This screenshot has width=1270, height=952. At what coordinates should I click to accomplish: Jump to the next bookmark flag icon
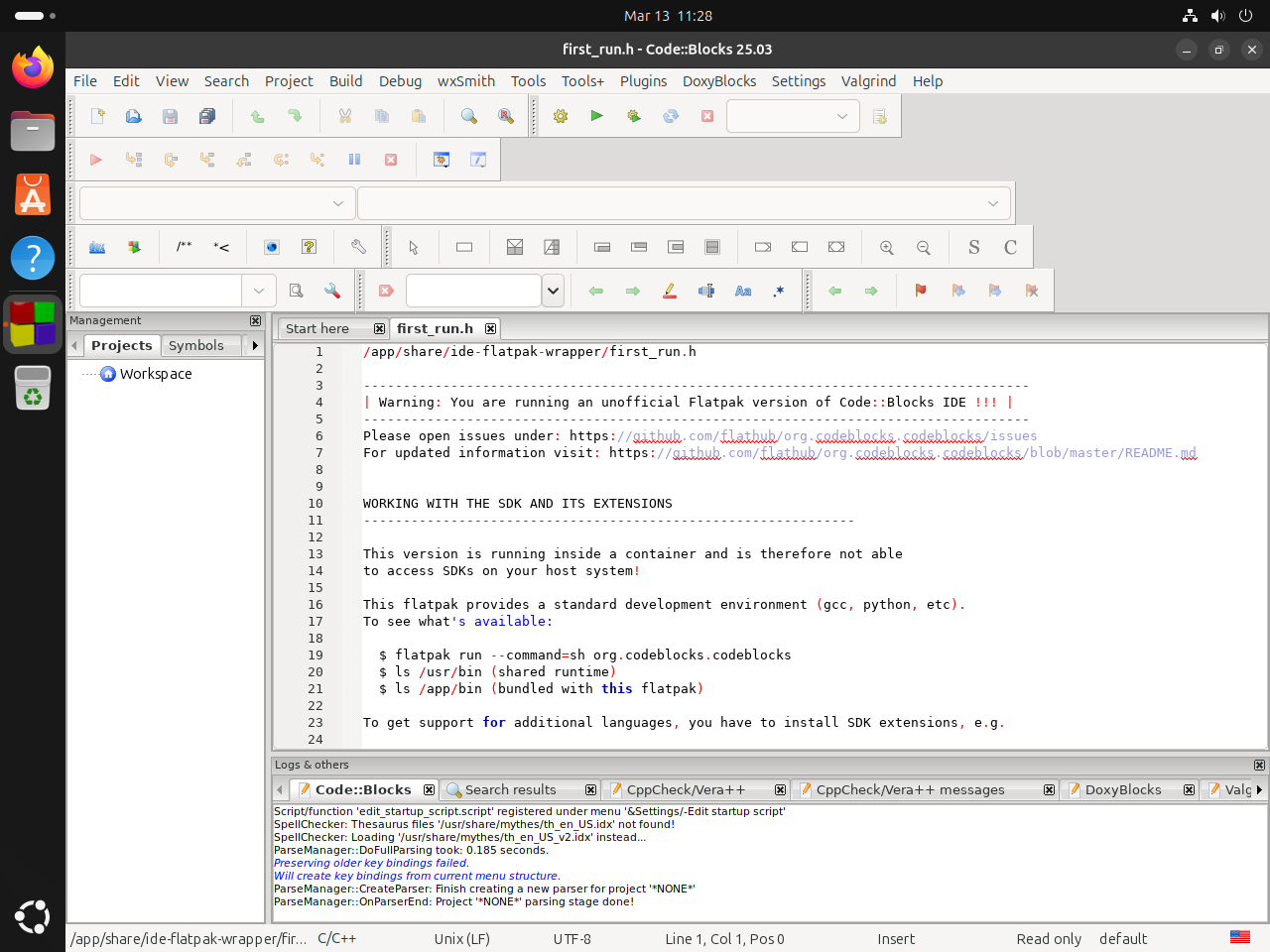pyautogui.click(x=995, y=290)
